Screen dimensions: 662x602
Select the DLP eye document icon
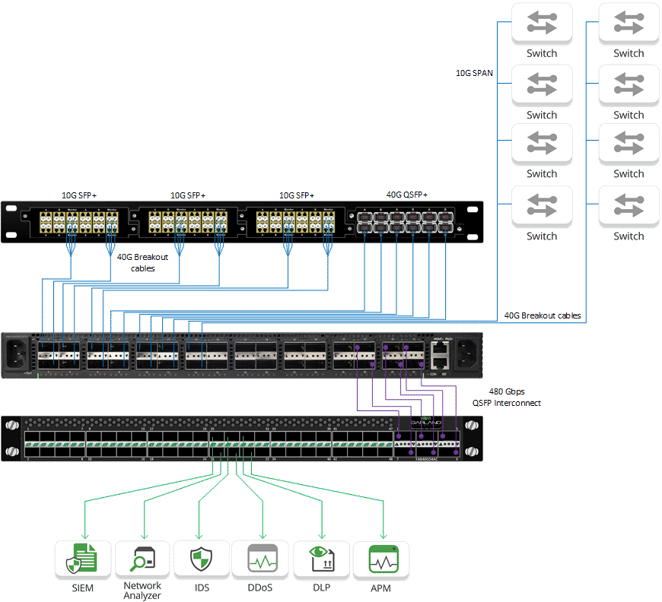(x=322, y=559)
